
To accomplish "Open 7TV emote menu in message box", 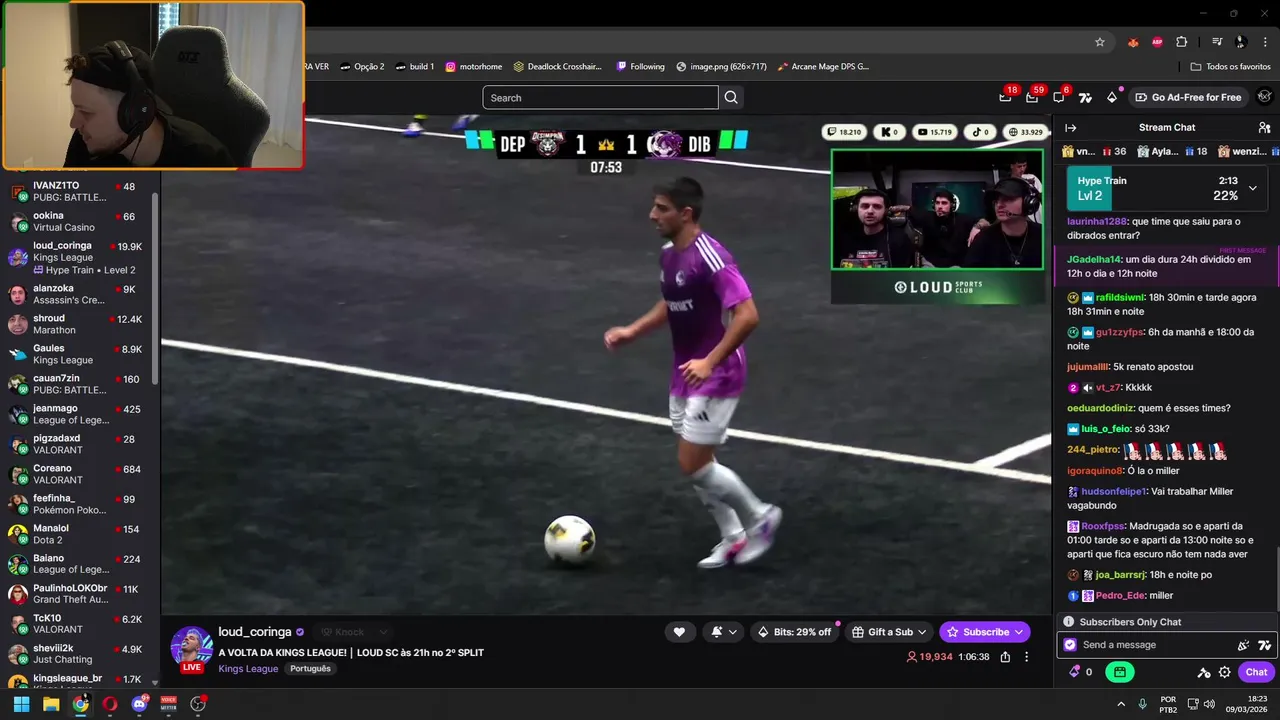I will (1264, 645).
